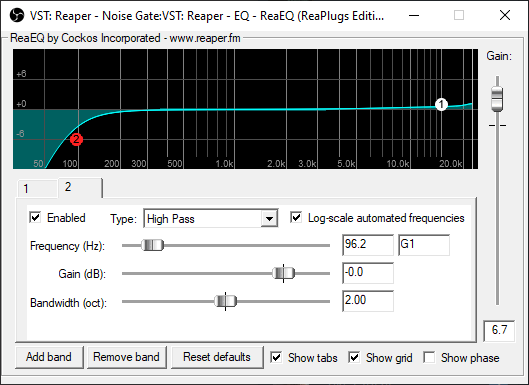Image resolution: width=529 pixels, height=385 pixels.
Task: Select band 1 white node on graph
Action: pyautogui.click(x=441, y=104)
